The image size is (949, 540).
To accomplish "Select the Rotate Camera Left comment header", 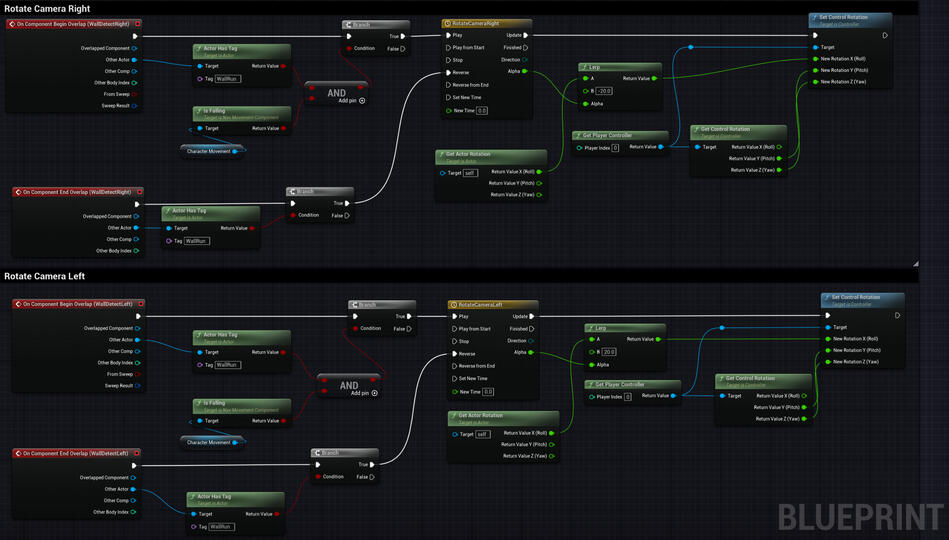I will click(45, 276).
